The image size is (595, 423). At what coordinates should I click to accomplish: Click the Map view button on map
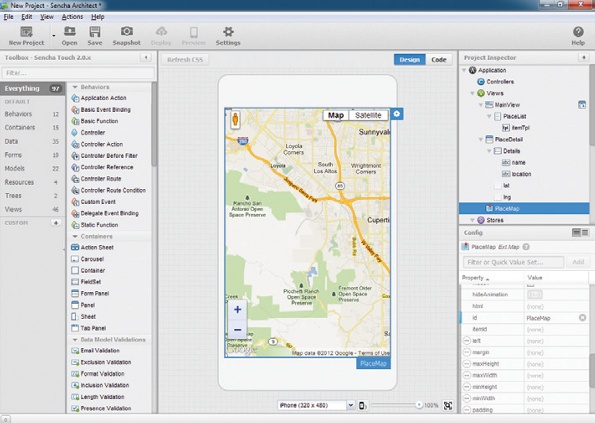tap(336, 115)
